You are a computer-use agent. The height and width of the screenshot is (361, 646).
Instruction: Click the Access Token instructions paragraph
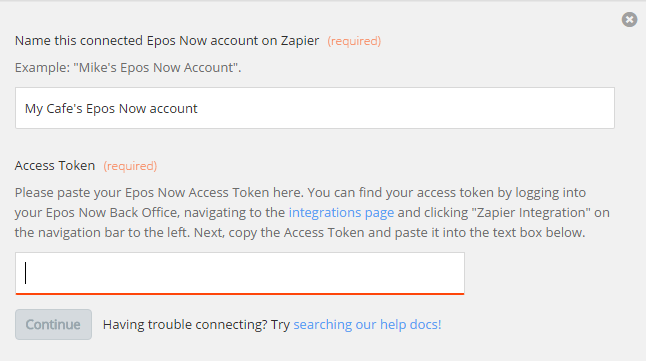312,213
